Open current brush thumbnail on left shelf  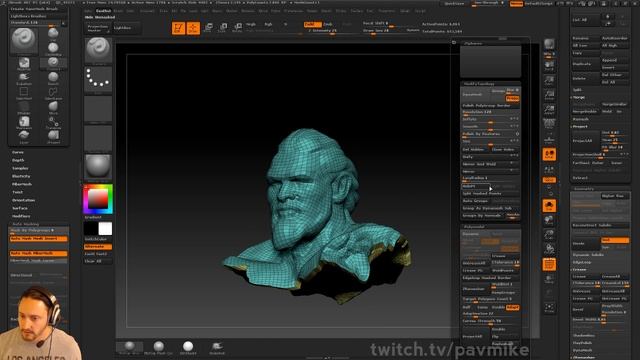point(98,50)
